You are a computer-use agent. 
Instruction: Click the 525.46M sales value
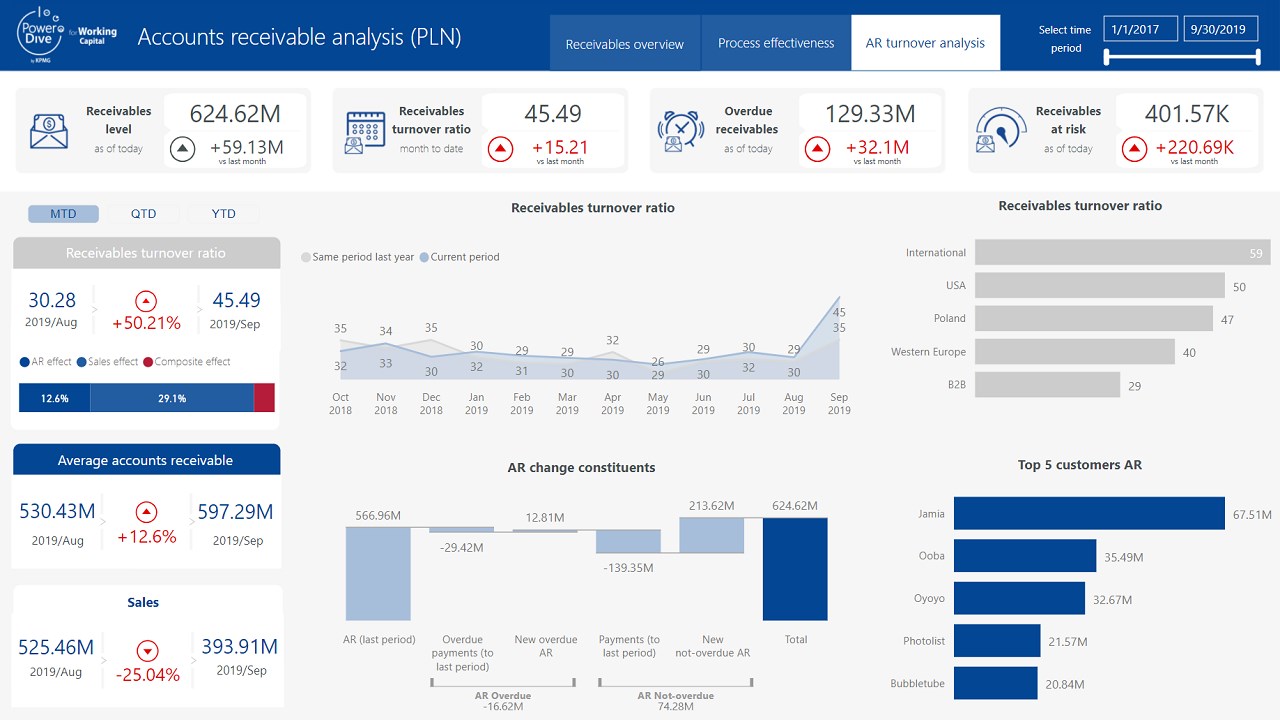57,646
